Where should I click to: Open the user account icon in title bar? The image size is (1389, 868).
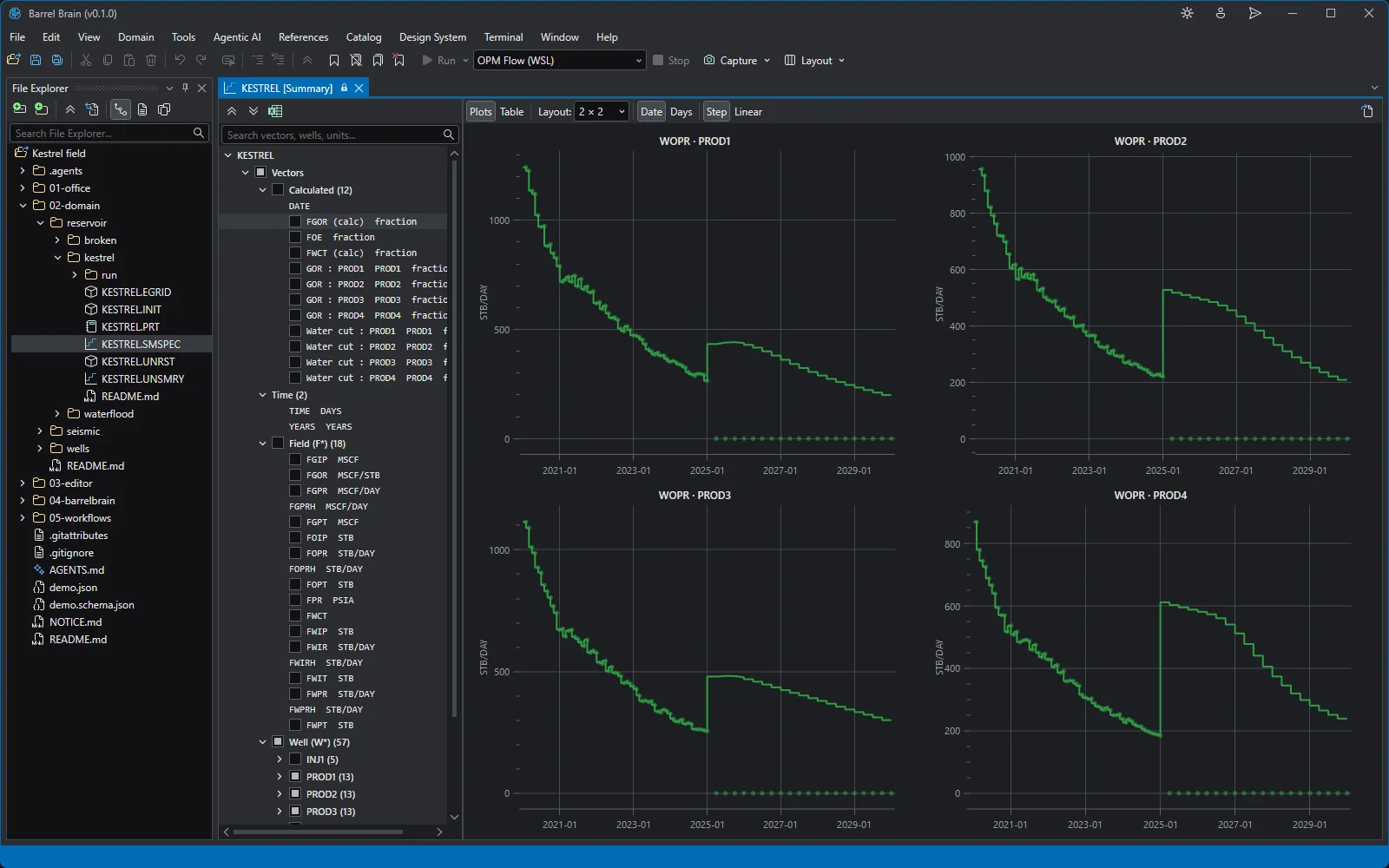tap(1221, 13)
